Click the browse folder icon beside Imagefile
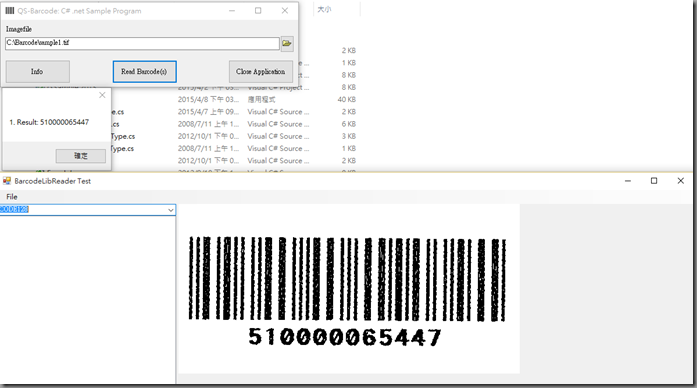This screenshot has width=697, height=388. (287, 44)
